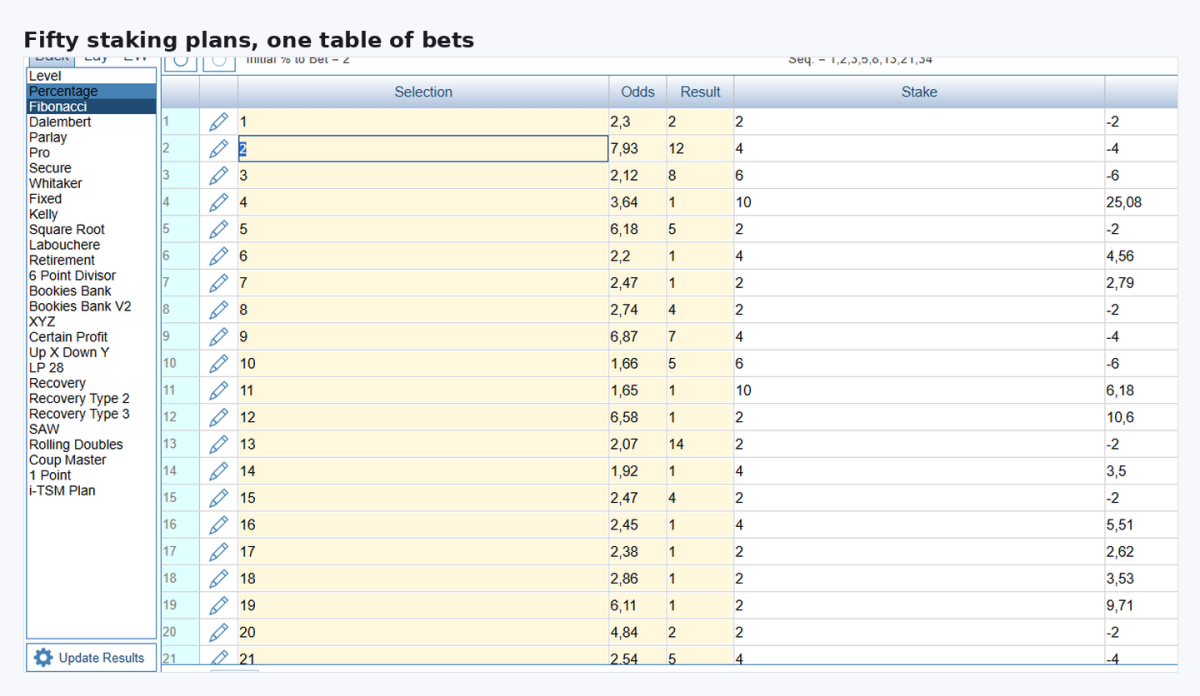This screenshot has height=696, width=1200.
Task: Select the Rolling Doubles plan
Action: pyautogui.click(x=91, y=445)
